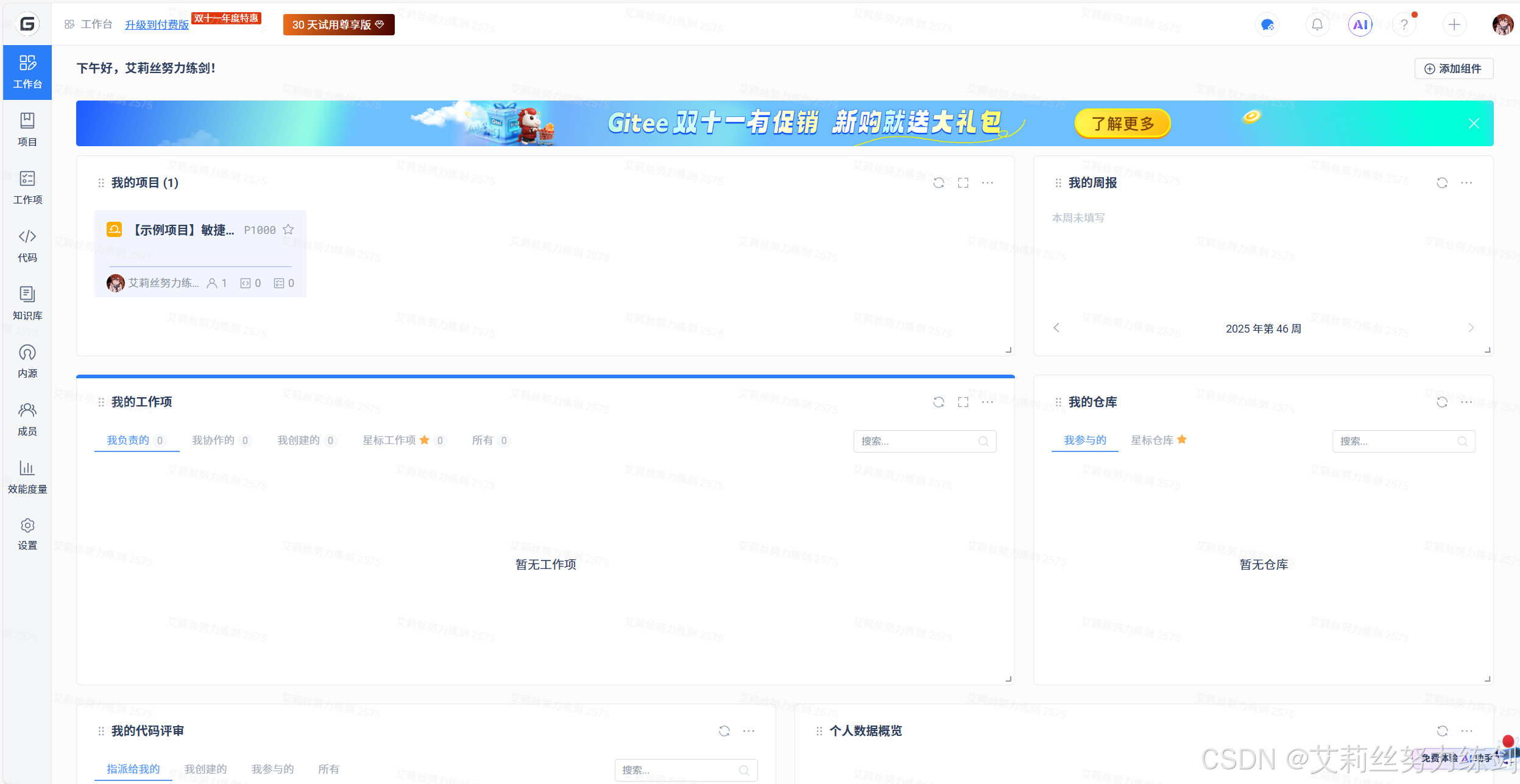Go to previous week in 我的周报
This screenshot has width=1520, height=784.
click(x=1056, y=328)
